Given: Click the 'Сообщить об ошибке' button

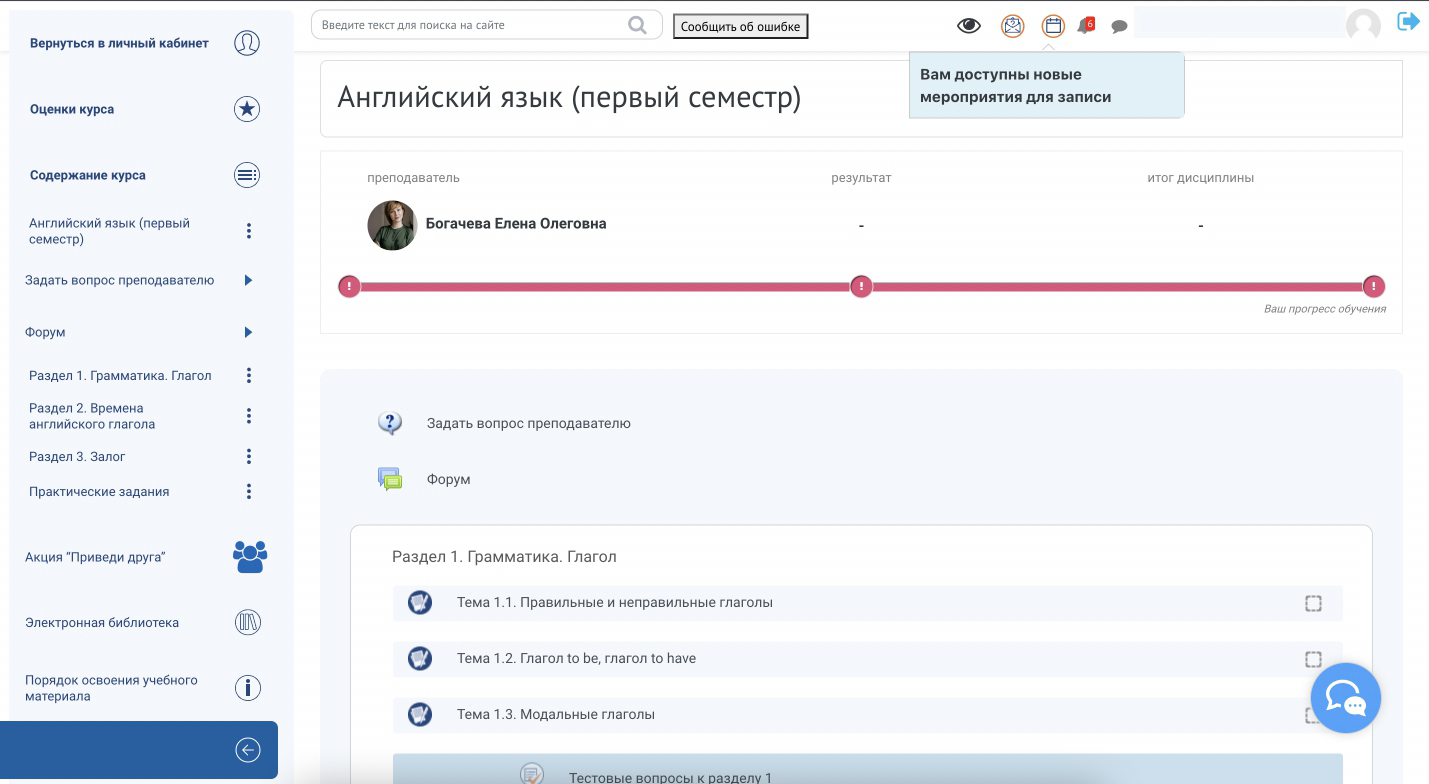Looking at the screenshot, I should pos(740,27).
